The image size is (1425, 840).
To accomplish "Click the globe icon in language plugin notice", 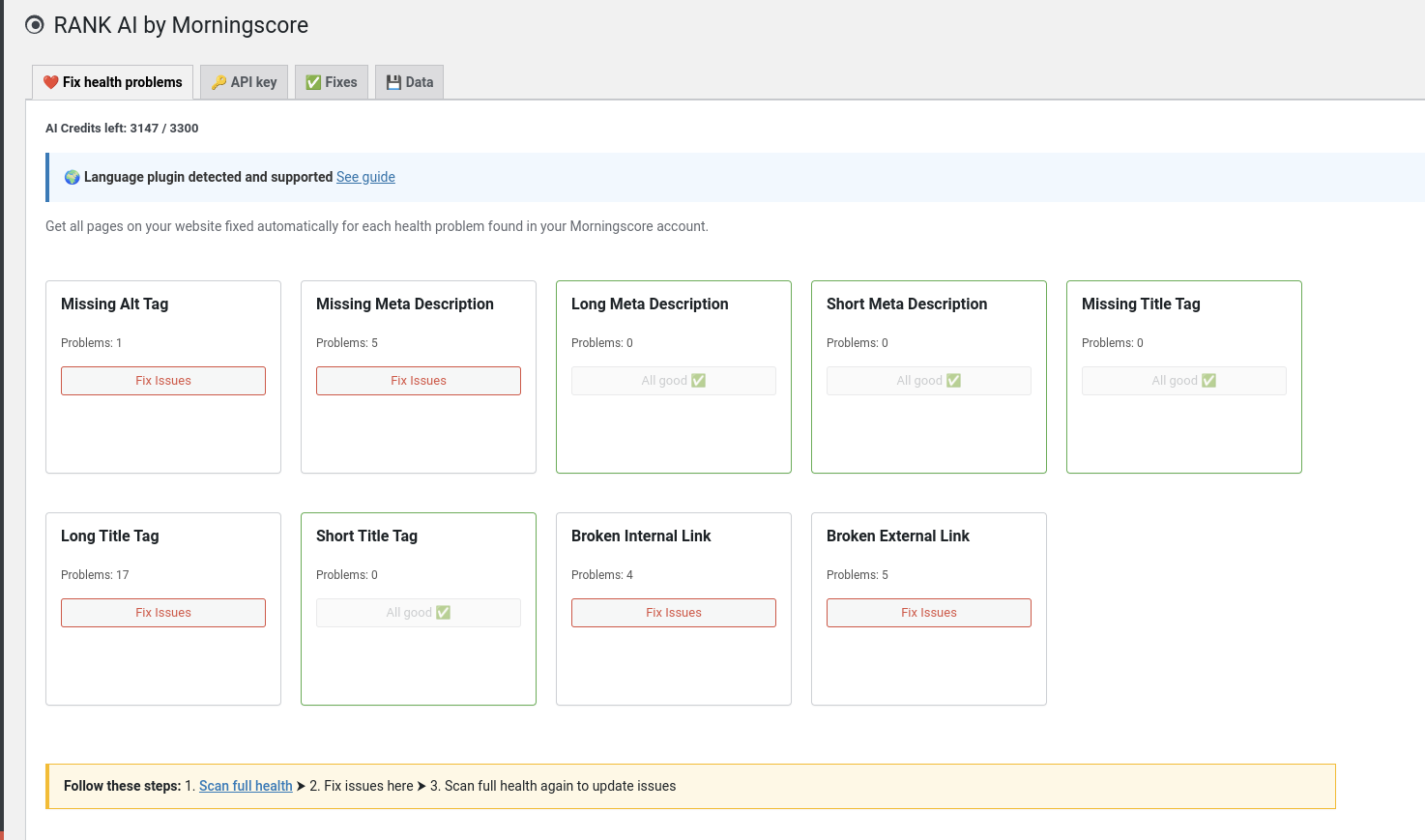I will (72, 177).
